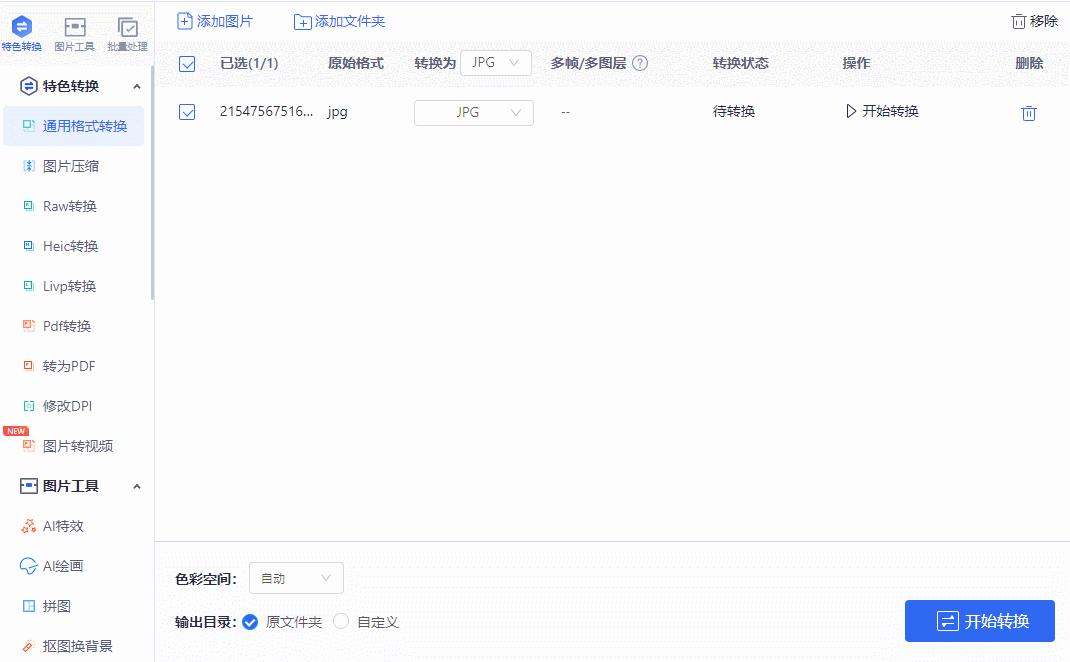Select 通用格式转换 in sidebar

[74, 126]
